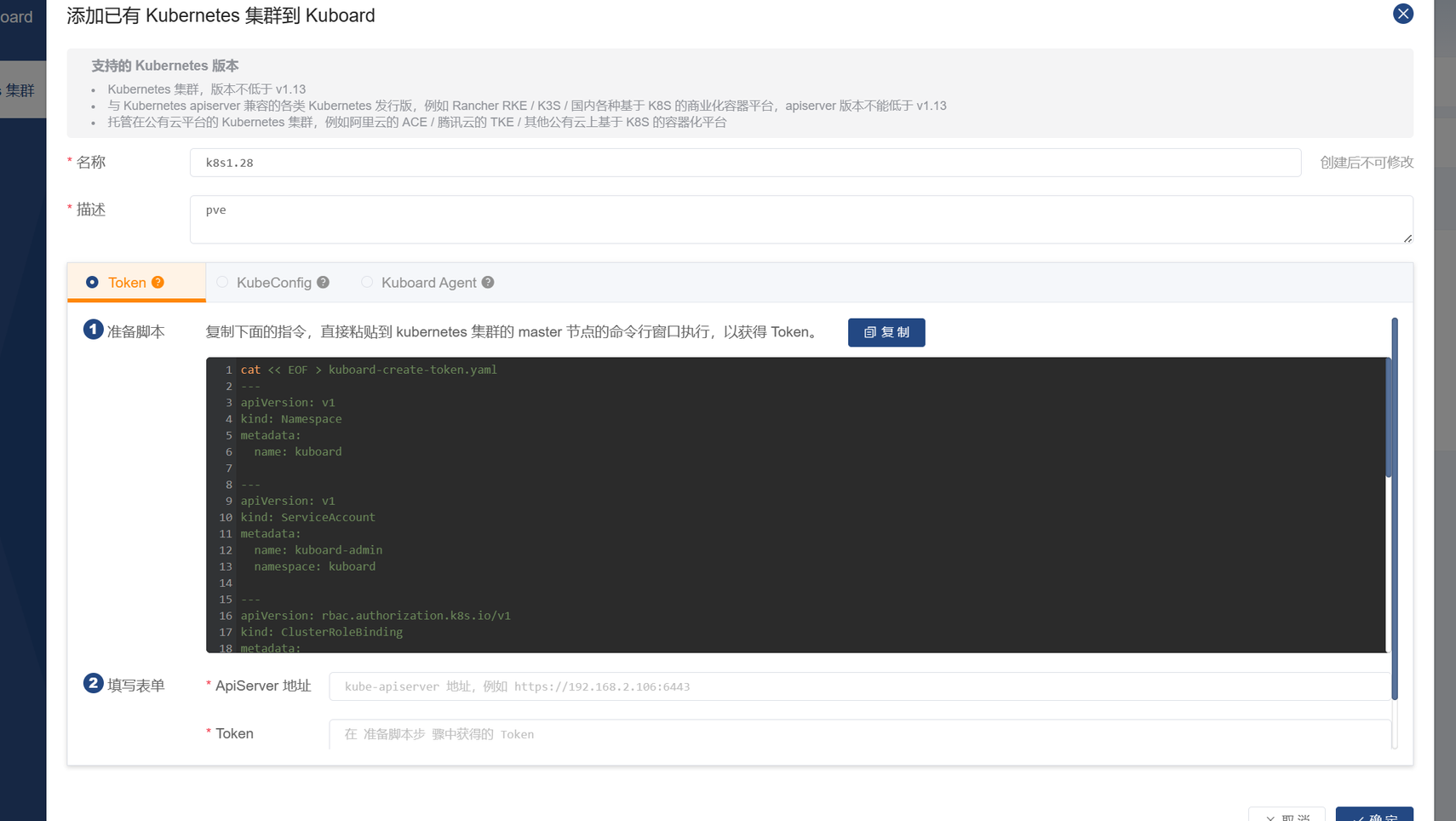Image resolution: width=1456 pixels, height=821 pixels.
Task: Click the 确定 confirm button
Action: (x=1374, y=814)
